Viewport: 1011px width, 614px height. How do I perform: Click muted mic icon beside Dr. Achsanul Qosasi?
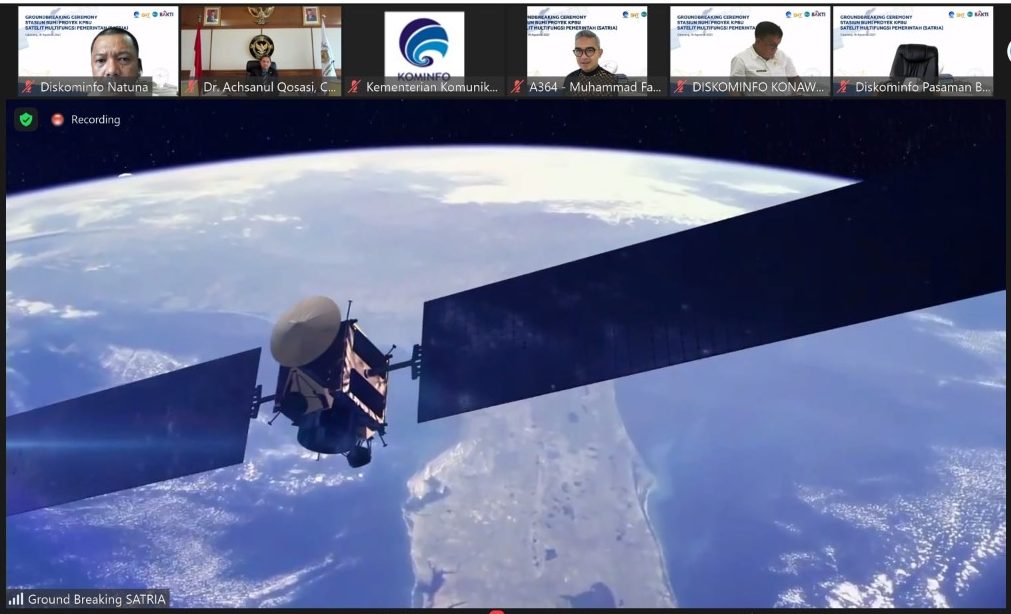point(191,87)
